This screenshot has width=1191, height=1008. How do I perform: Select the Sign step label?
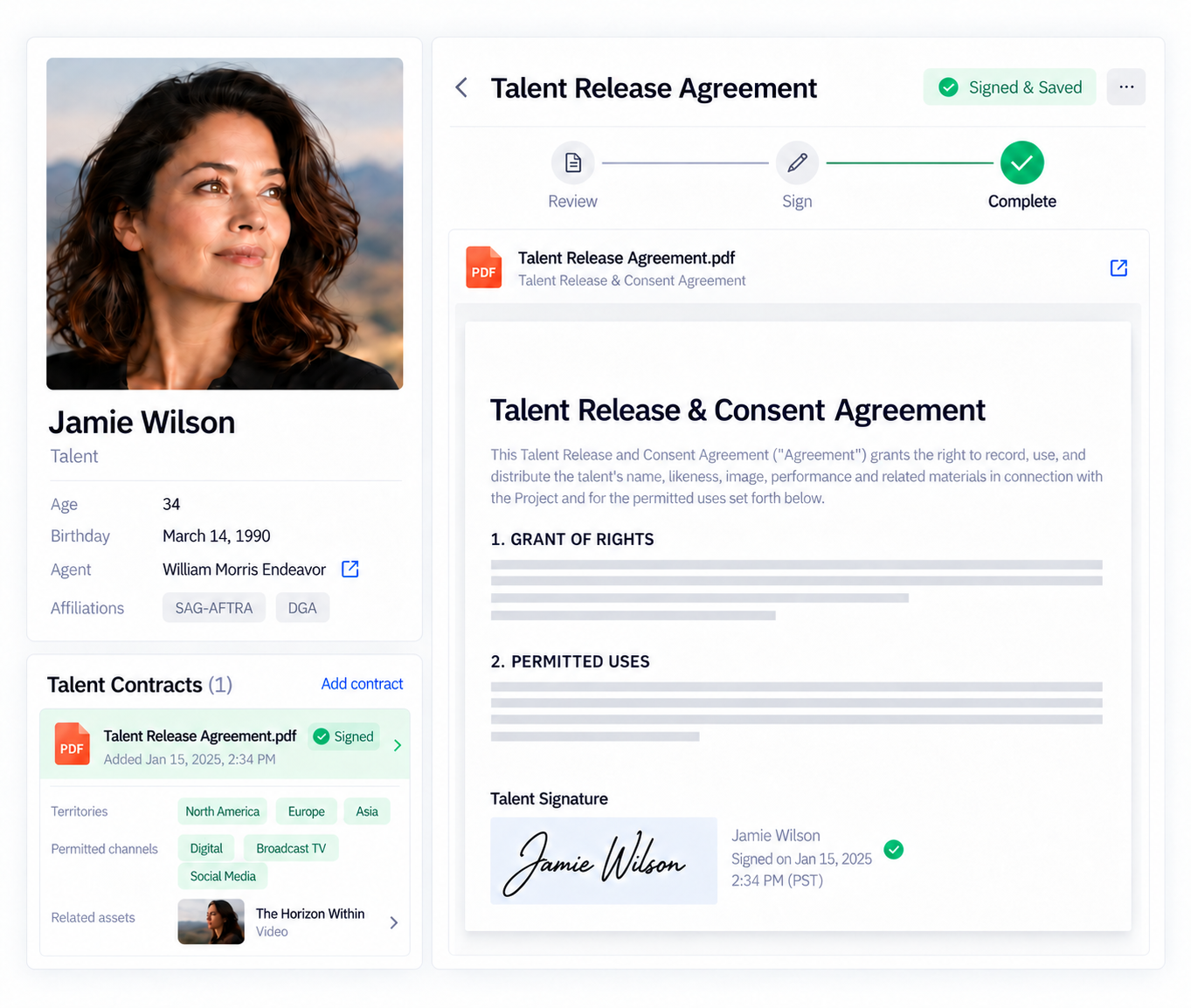797,202
